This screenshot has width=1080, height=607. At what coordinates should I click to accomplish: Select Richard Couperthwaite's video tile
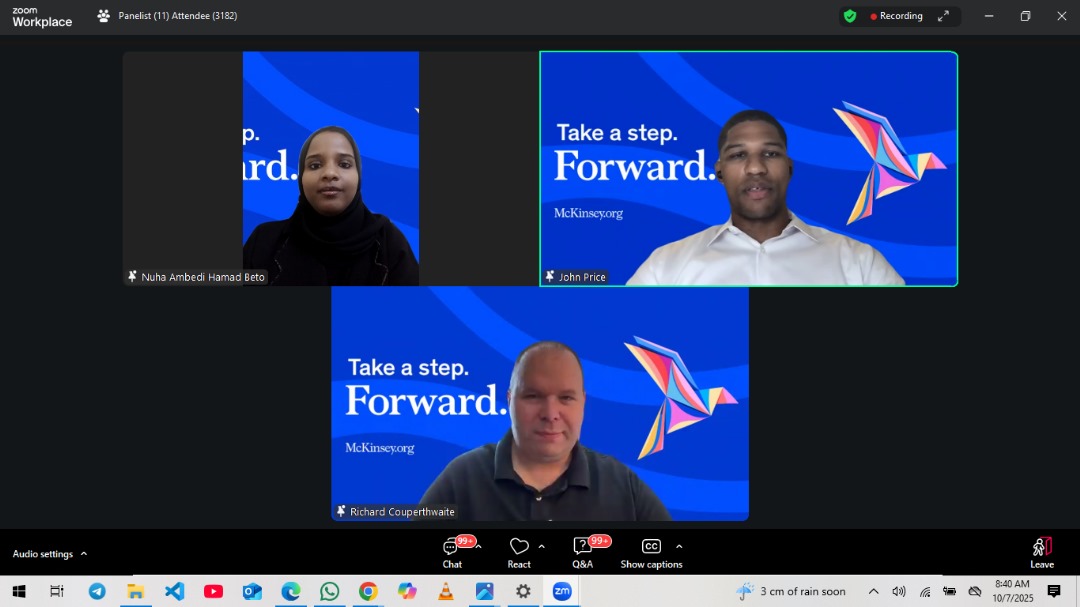pyautogui.click(x=540, y=404)
